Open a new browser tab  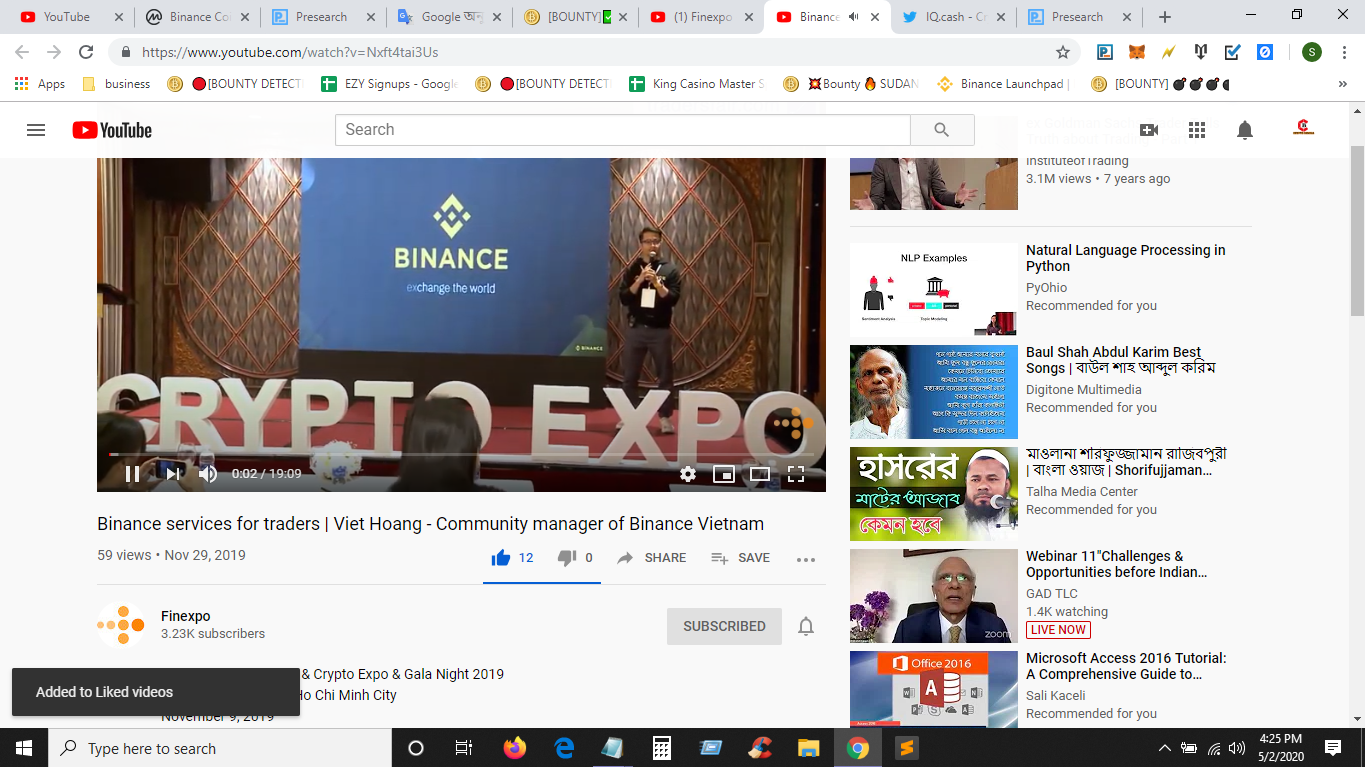click(1165, 17)
